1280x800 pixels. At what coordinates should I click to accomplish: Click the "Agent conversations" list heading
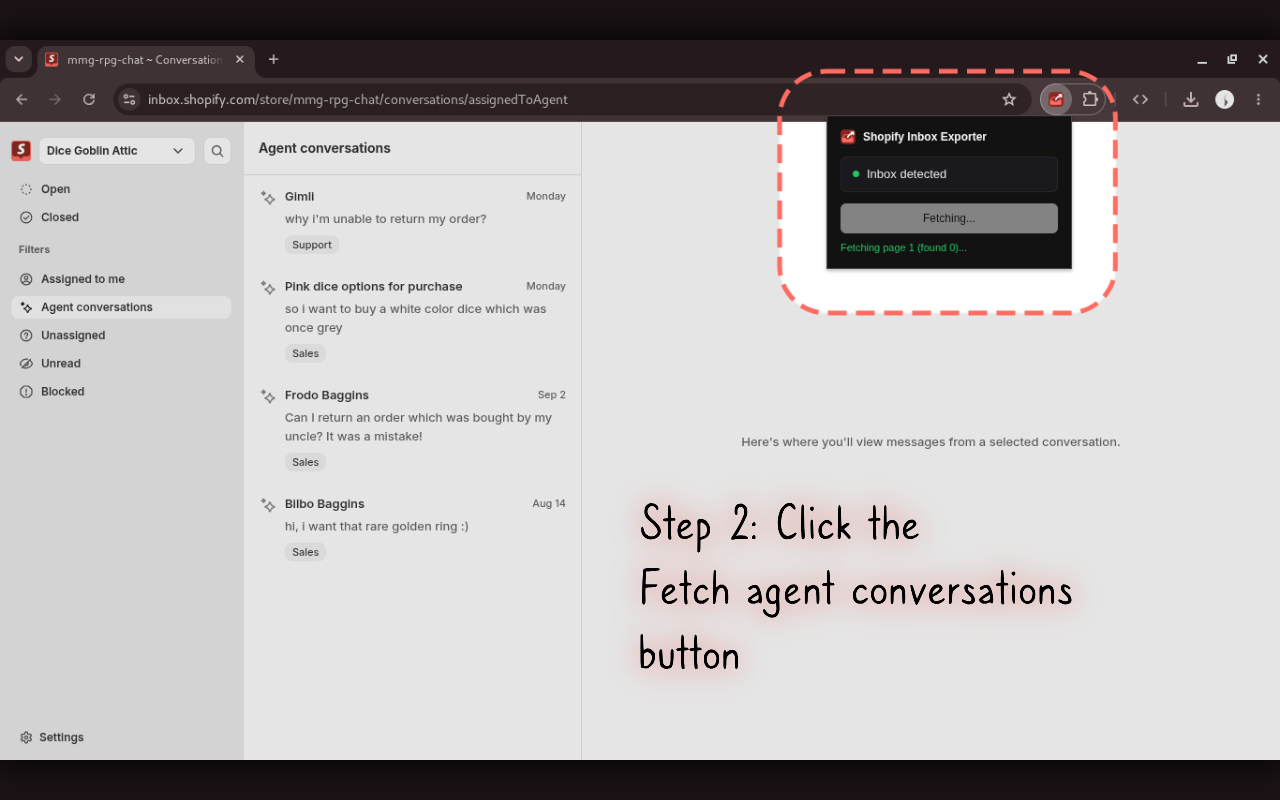(324, 148)
